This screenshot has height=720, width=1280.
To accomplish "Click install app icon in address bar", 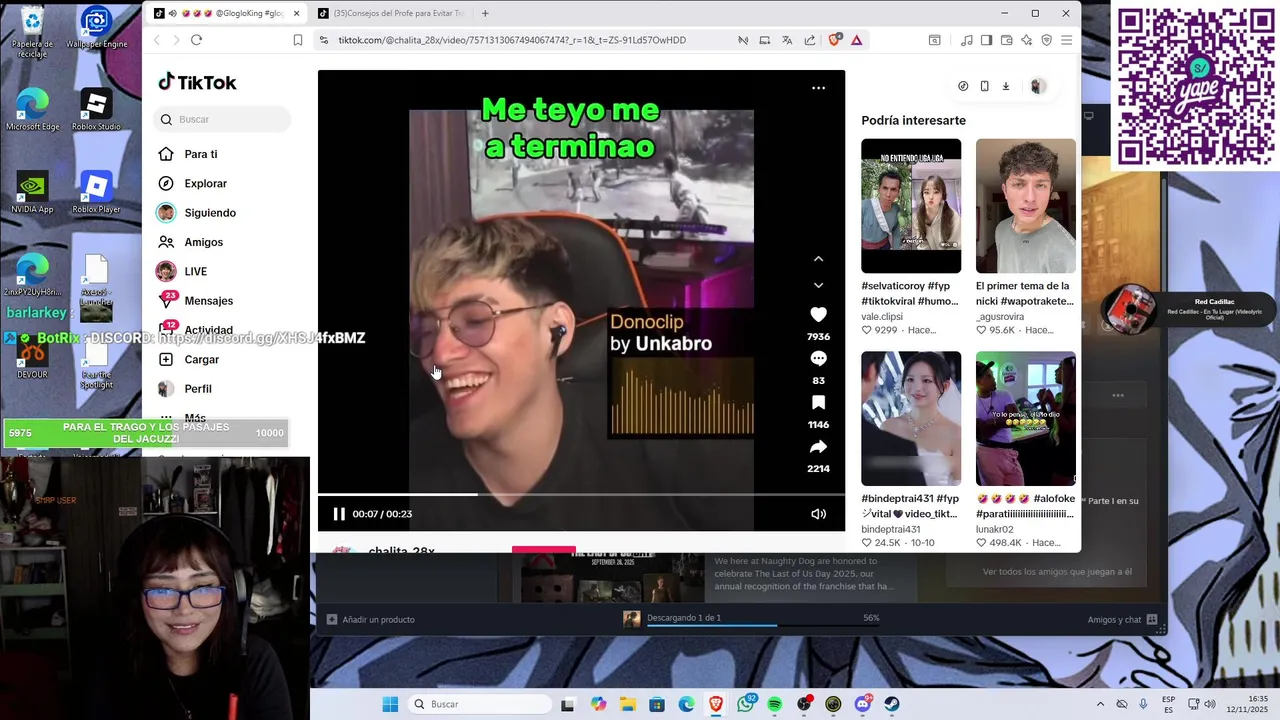I will (x=765, y=40).
